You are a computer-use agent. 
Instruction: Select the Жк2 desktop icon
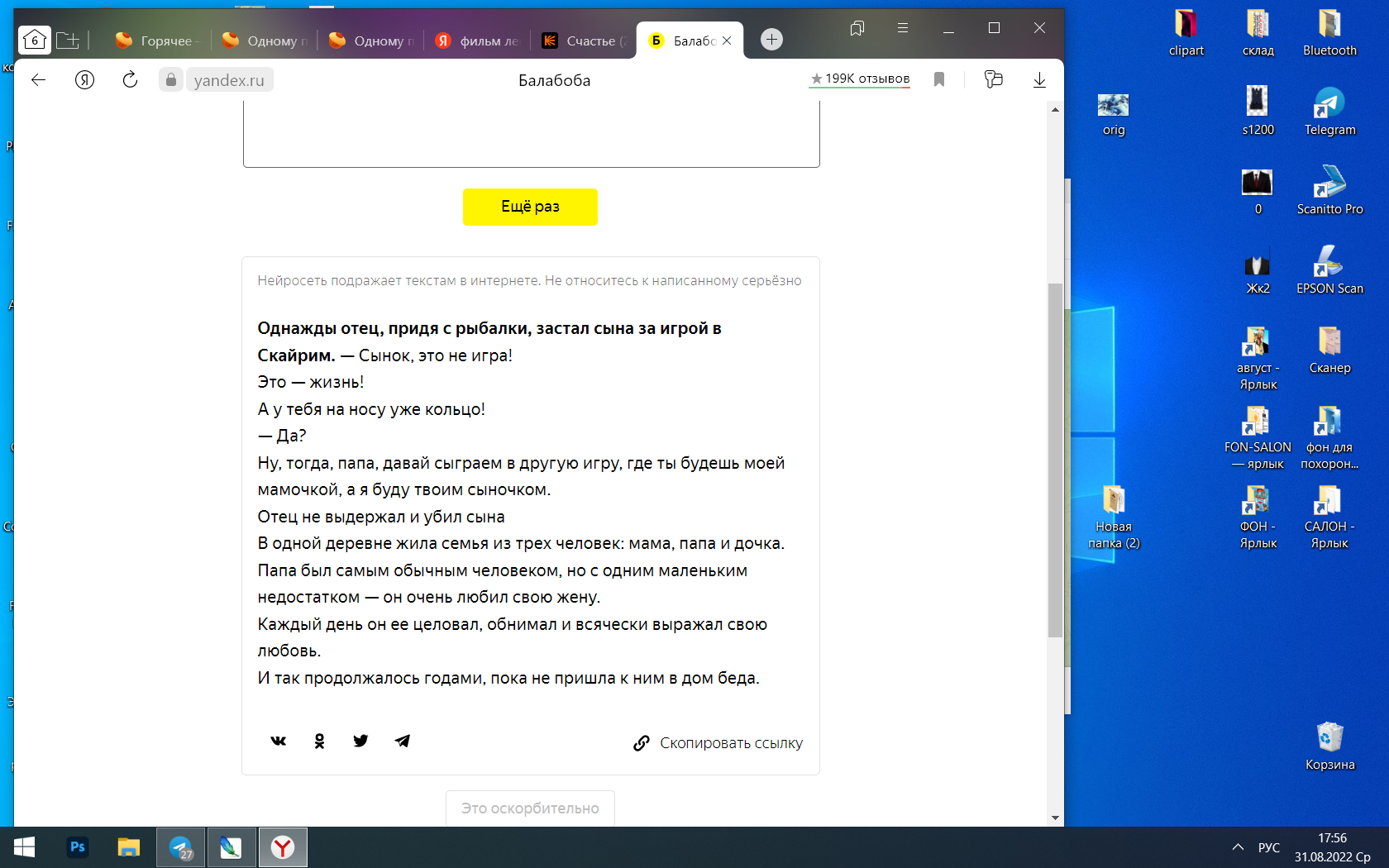click(1258, 271)
